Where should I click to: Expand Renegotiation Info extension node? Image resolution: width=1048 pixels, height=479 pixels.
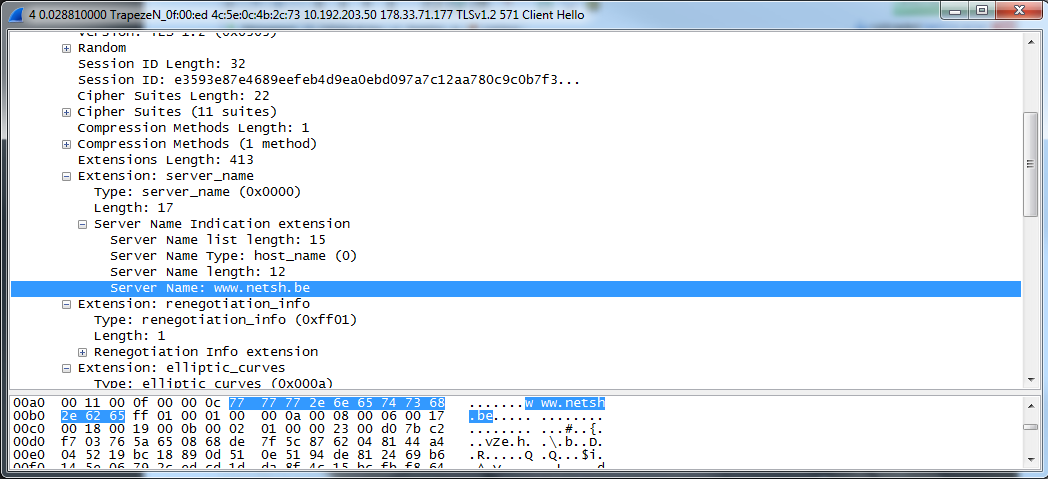point(82,352)
